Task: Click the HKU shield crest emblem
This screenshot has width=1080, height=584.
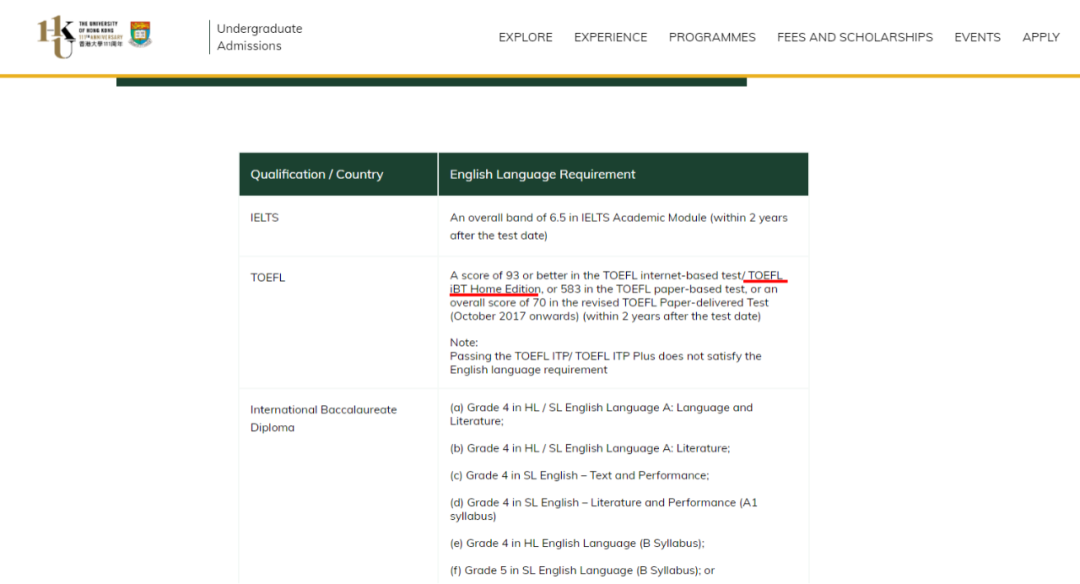Action: point(141,34)
